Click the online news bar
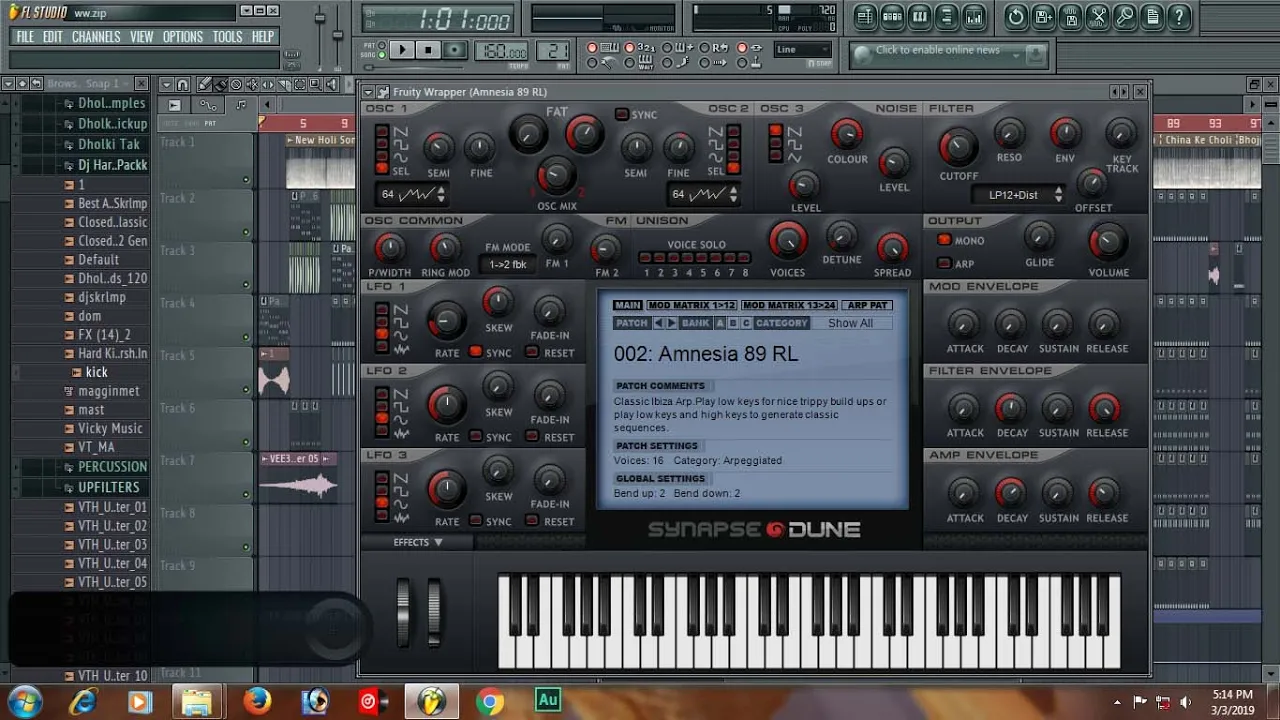This screenshot has width=1280, height=720. click(x=948, y=55)
